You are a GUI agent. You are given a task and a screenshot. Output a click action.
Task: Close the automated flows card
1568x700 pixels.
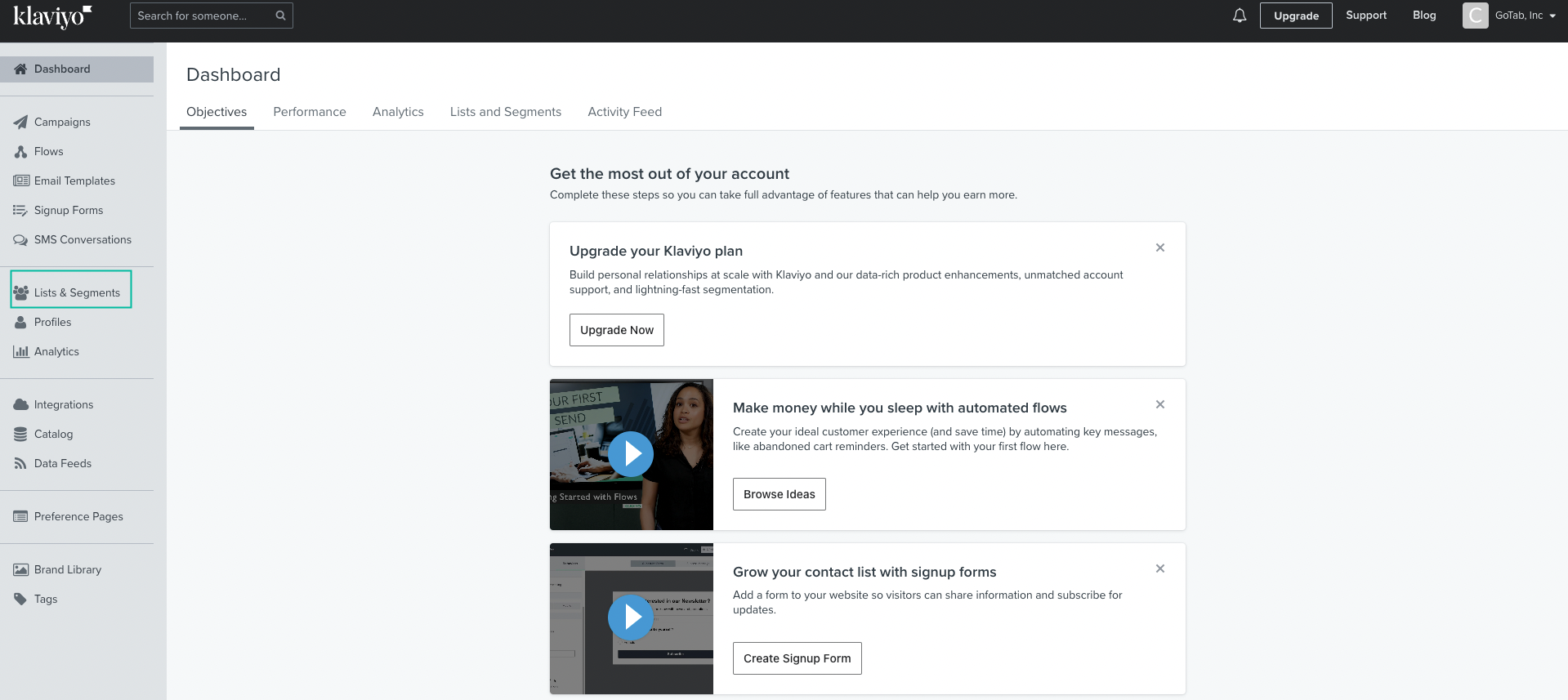pyautogui.click(x=1159, y=404)
